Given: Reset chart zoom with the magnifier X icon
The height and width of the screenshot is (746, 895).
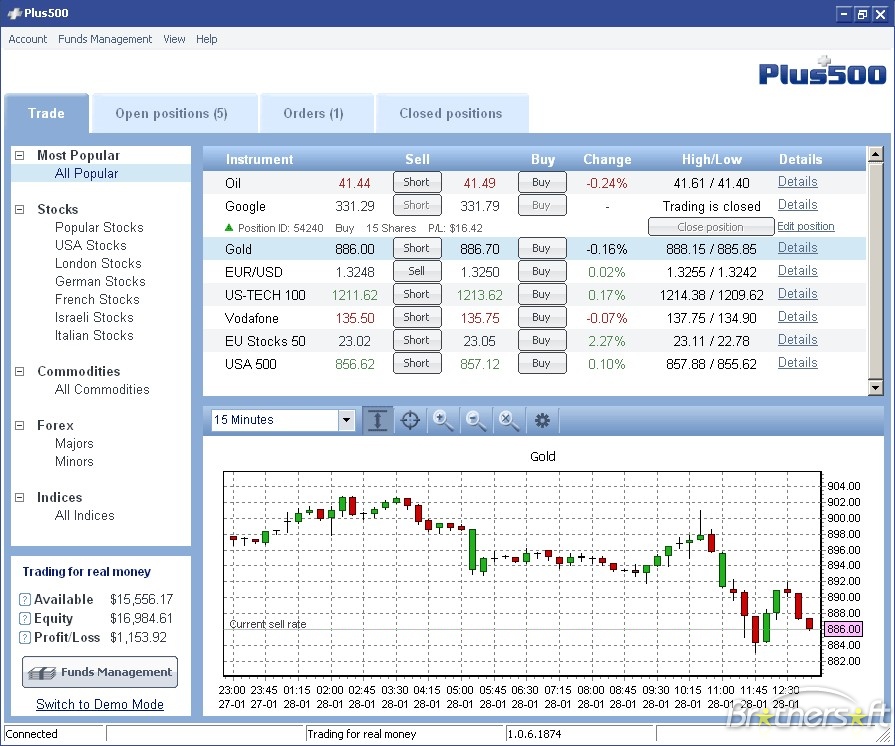Looking at the screenshot, I should tap(509, 420).
